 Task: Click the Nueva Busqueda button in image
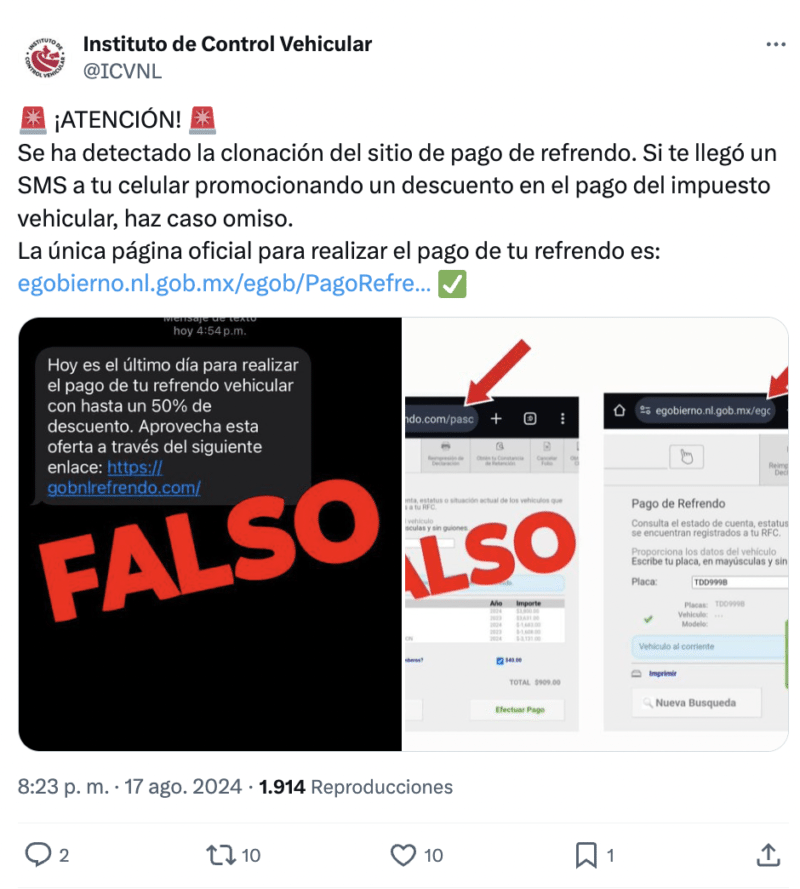pos(696,703)
